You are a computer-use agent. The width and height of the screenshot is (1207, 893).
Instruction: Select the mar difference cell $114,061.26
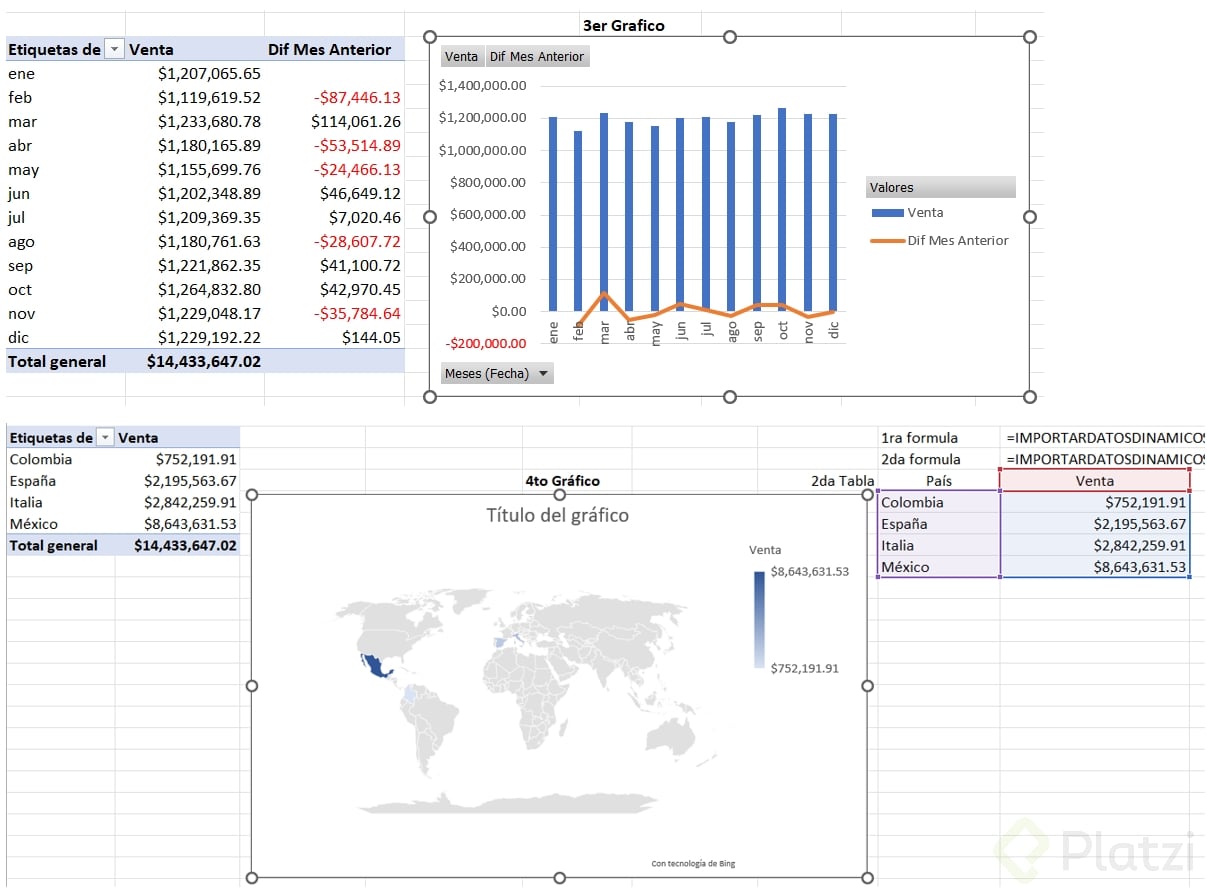click(334, 121)
